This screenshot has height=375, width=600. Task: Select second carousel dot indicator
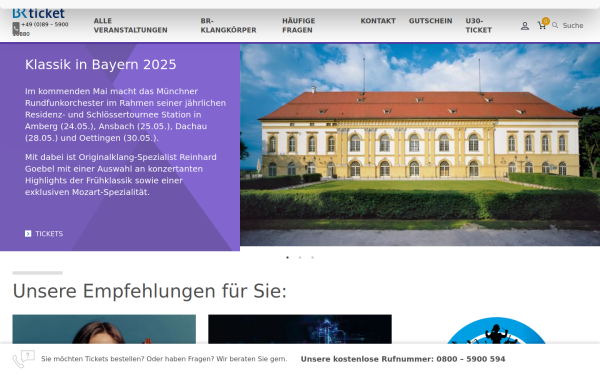(x=300, y=258)
